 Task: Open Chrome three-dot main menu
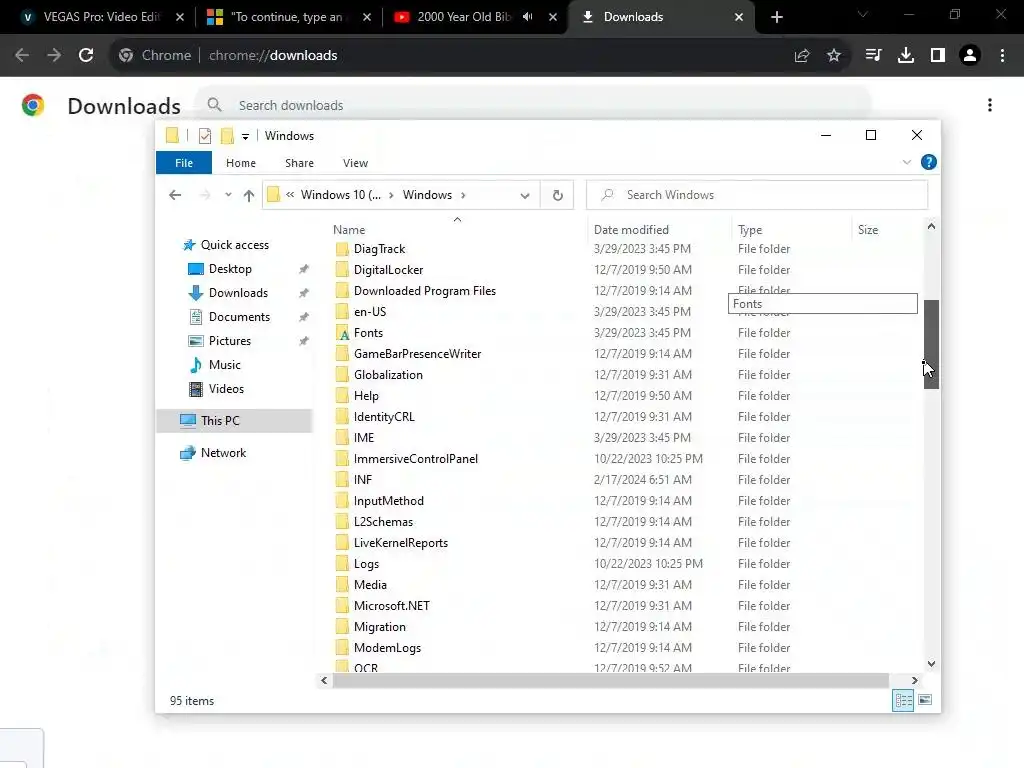point(1002,56)
